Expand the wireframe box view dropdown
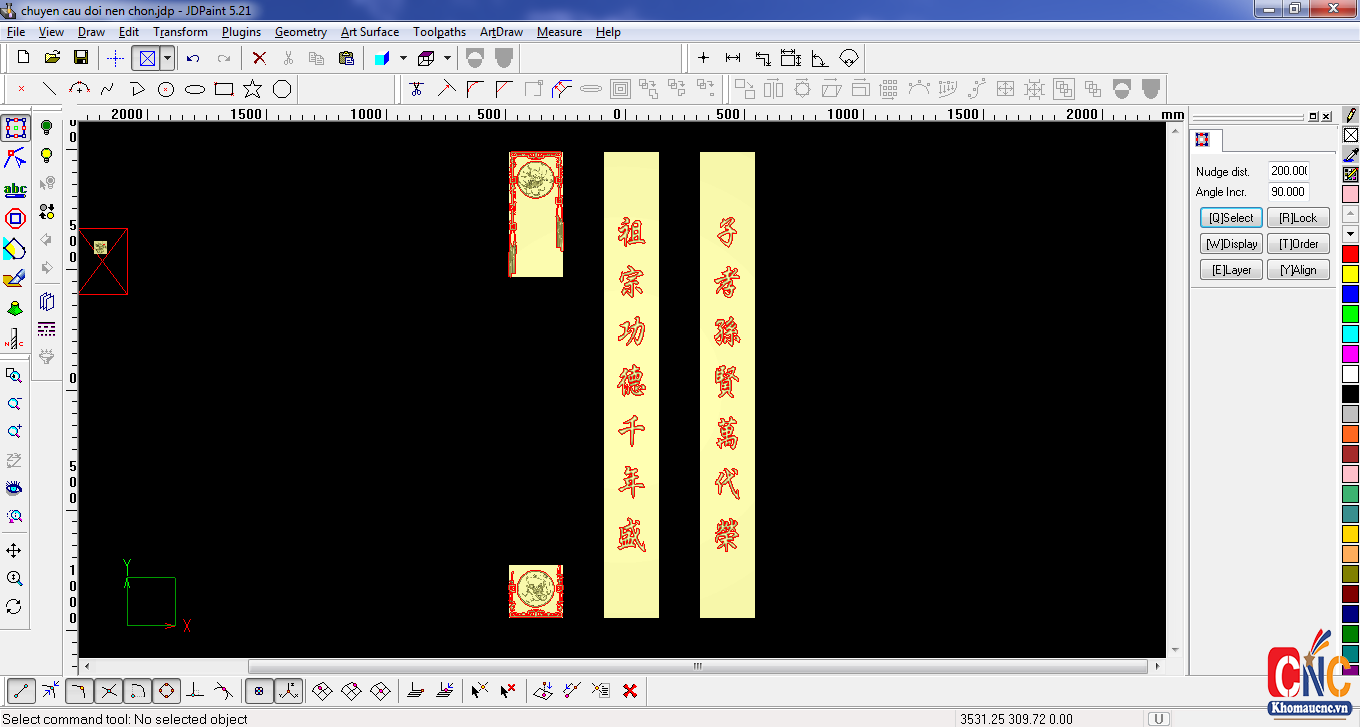This screenshot has width=1360, height=728. coord(447,58)
